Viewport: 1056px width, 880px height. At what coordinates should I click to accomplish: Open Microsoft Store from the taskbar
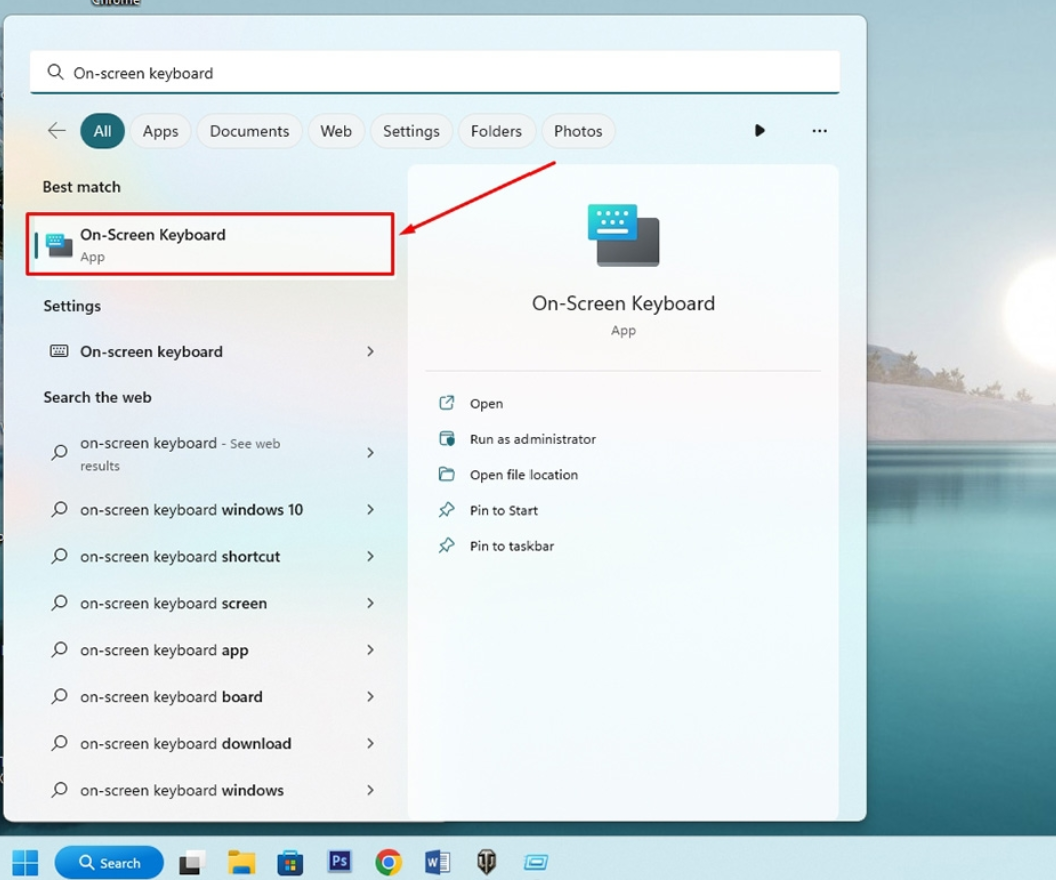[290, 862]
